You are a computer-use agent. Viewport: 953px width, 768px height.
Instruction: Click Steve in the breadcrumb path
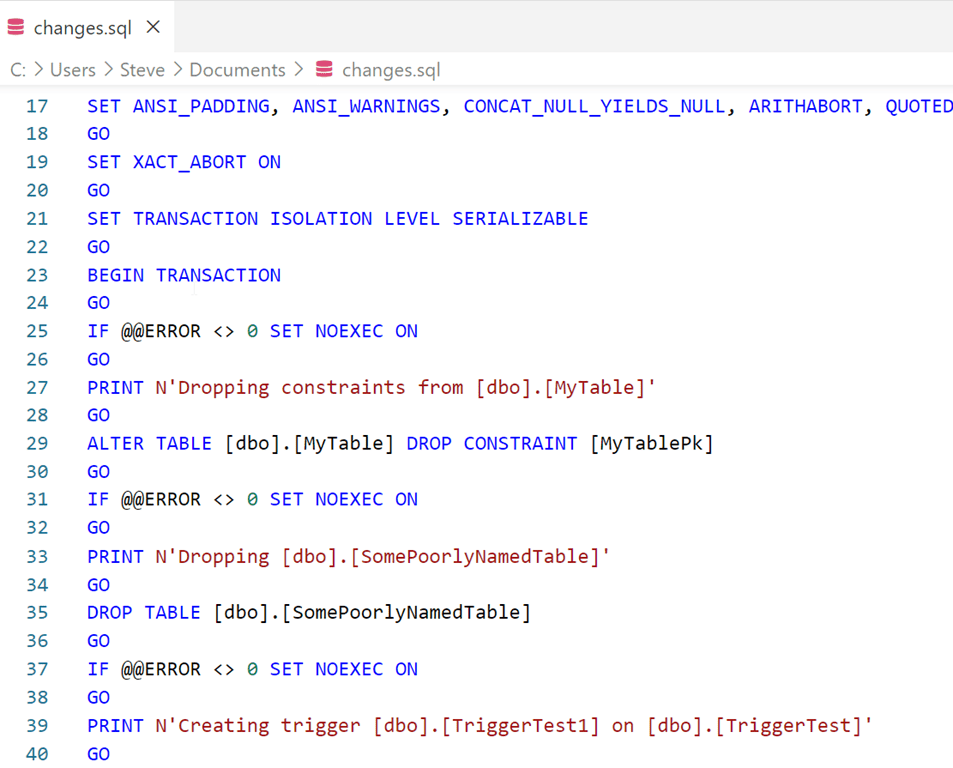pos(143,70)
